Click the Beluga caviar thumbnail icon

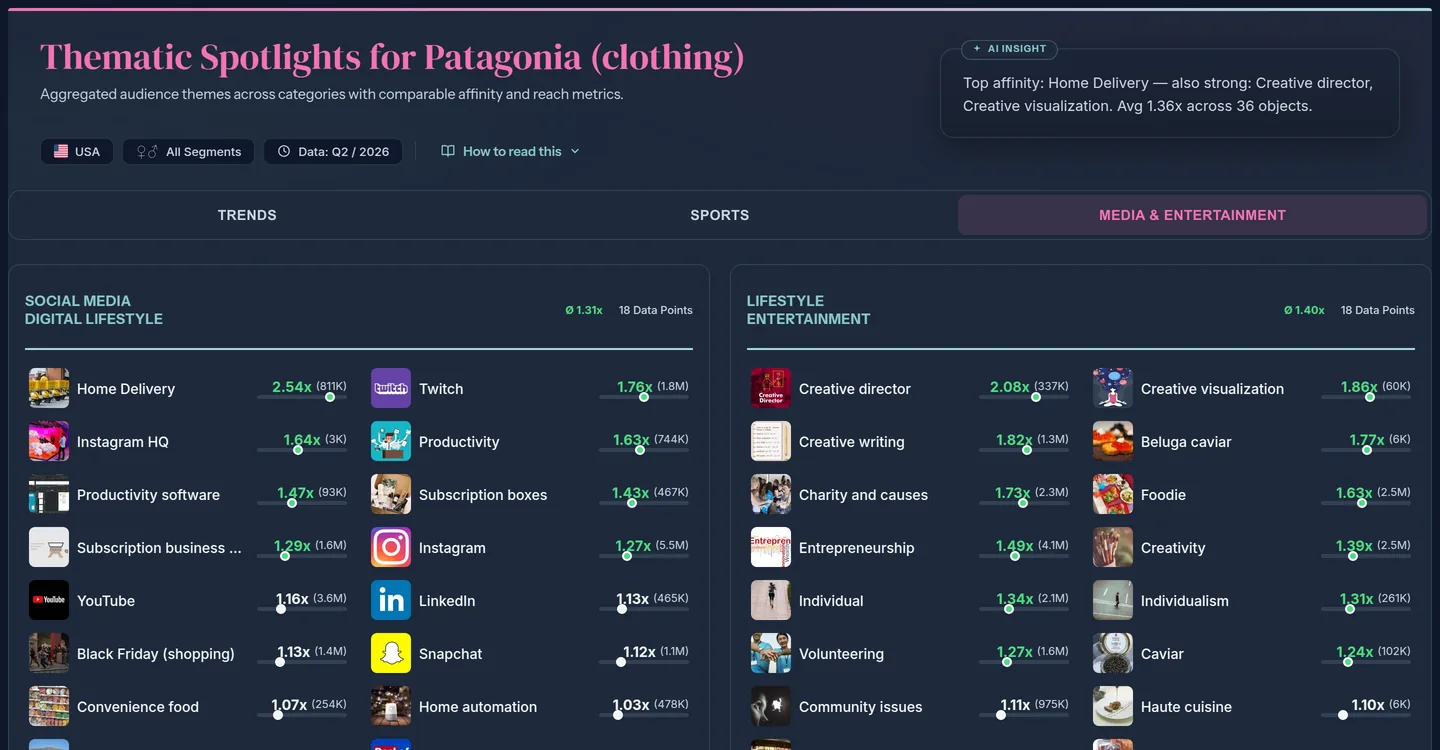[x=1113, y=441]
